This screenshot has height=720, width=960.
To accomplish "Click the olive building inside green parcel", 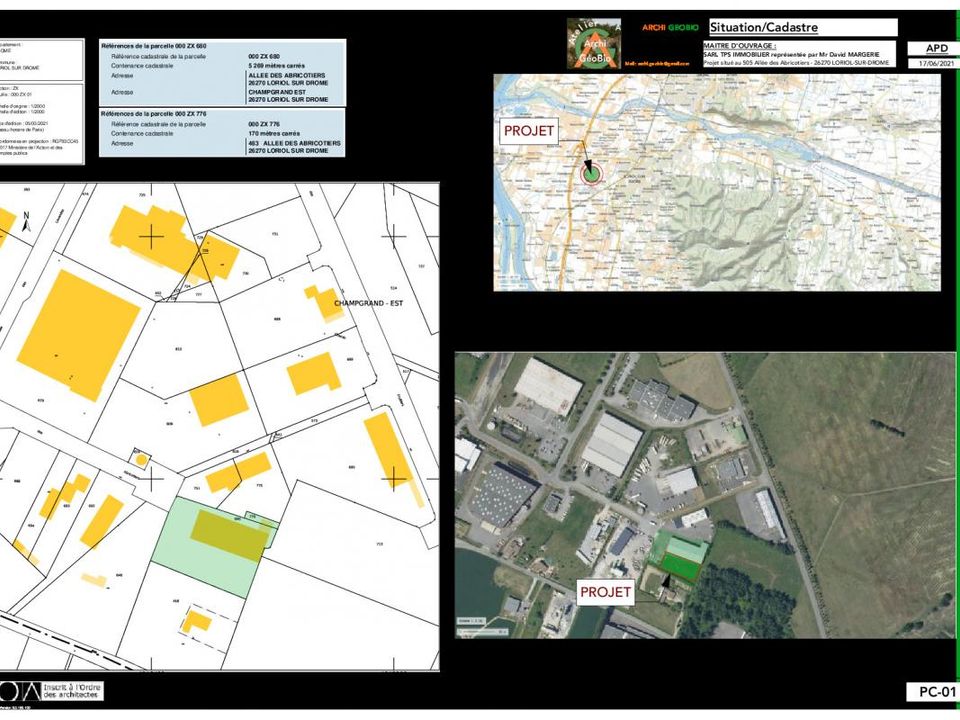I will coord(231,535).
